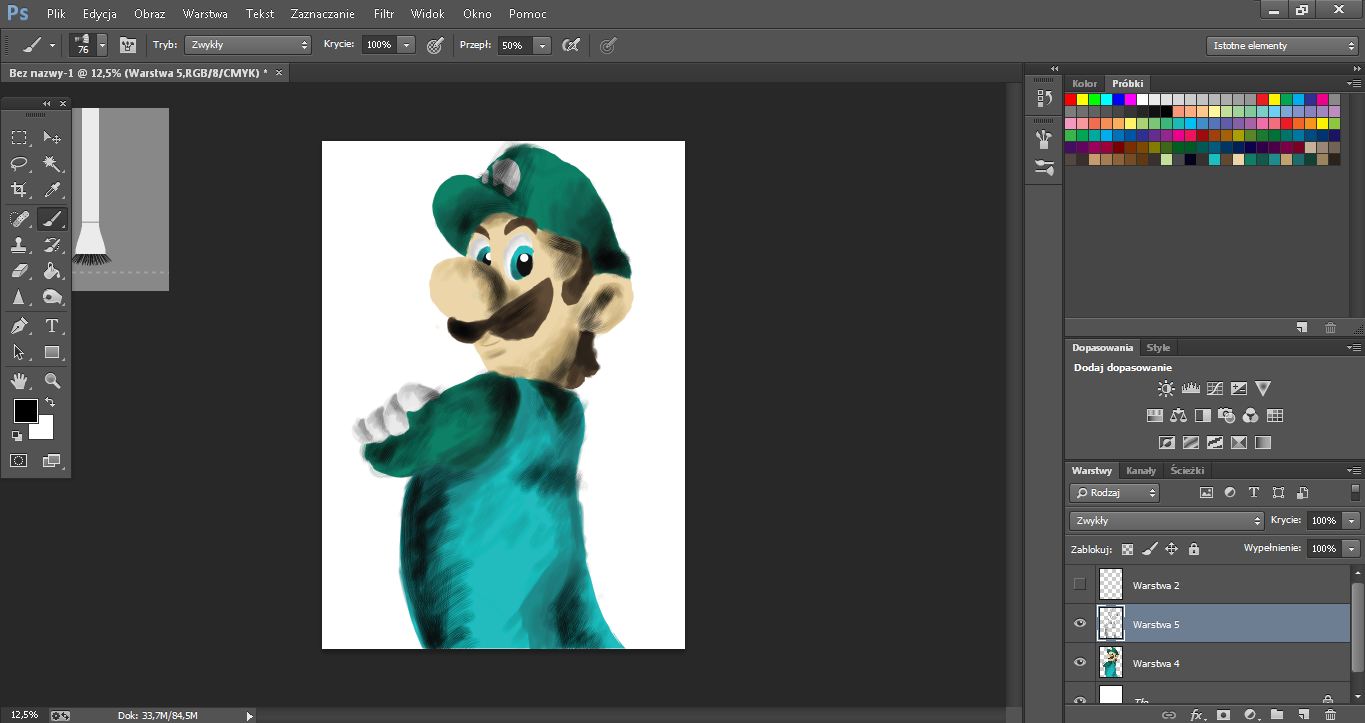The image size is (1365, 723).
Task: Select the Lasso tool
Action: [19, 163]
